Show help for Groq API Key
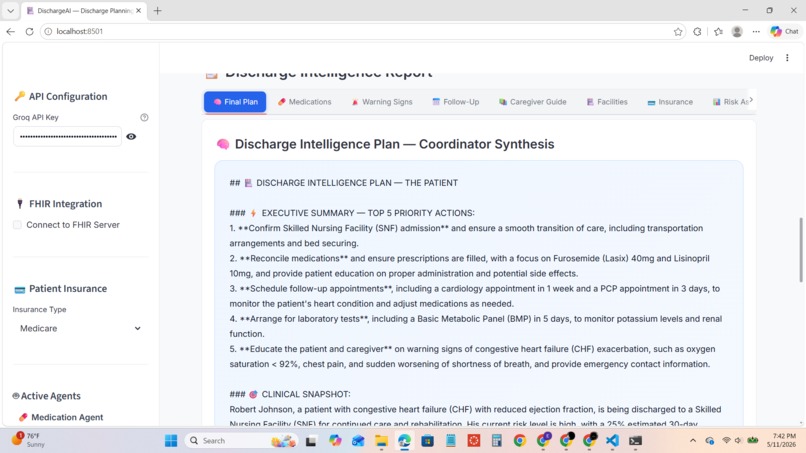Viewport: 806px width, 453px height. [144, 117]
